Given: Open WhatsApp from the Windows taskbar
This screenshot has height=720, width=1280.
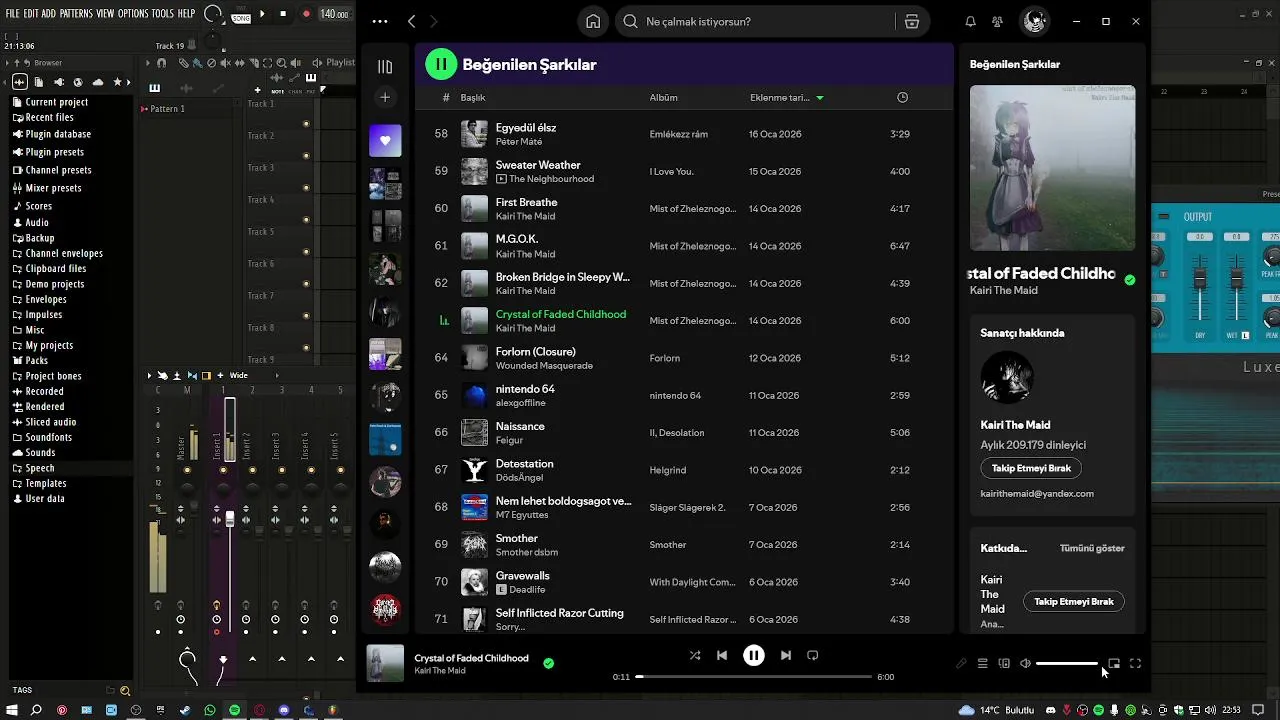Looking at the screenshot, I should click(209, 710).
